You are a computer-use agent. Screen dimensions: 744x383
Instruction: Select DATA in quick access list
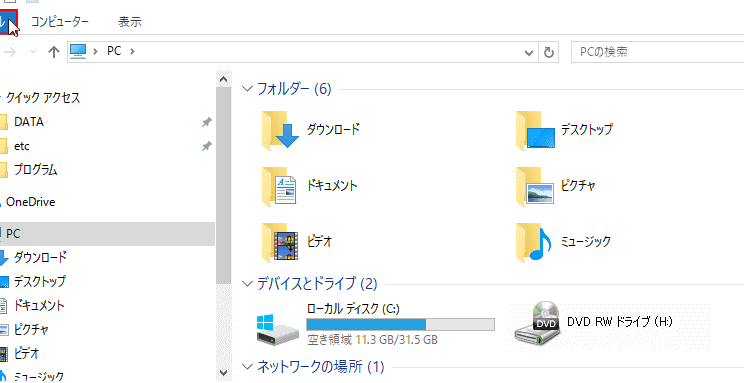tap(29, 122)
